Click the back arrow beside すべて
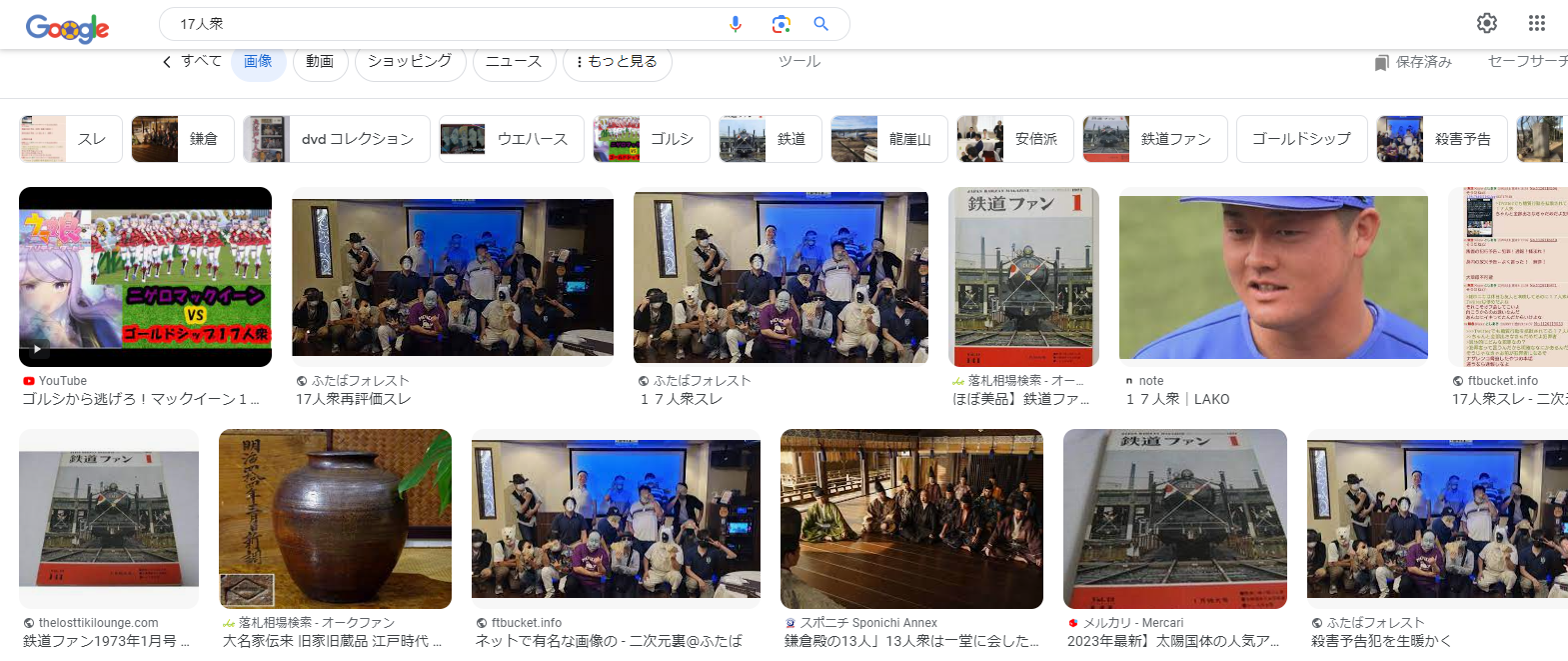1568x661 pixels. pos(167,62)
